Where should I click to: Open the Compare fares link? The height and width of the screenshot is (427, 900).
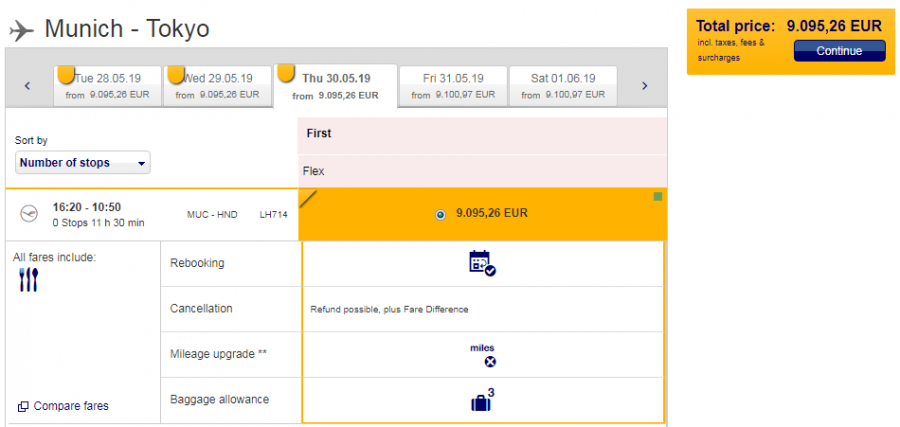[70, 406]
